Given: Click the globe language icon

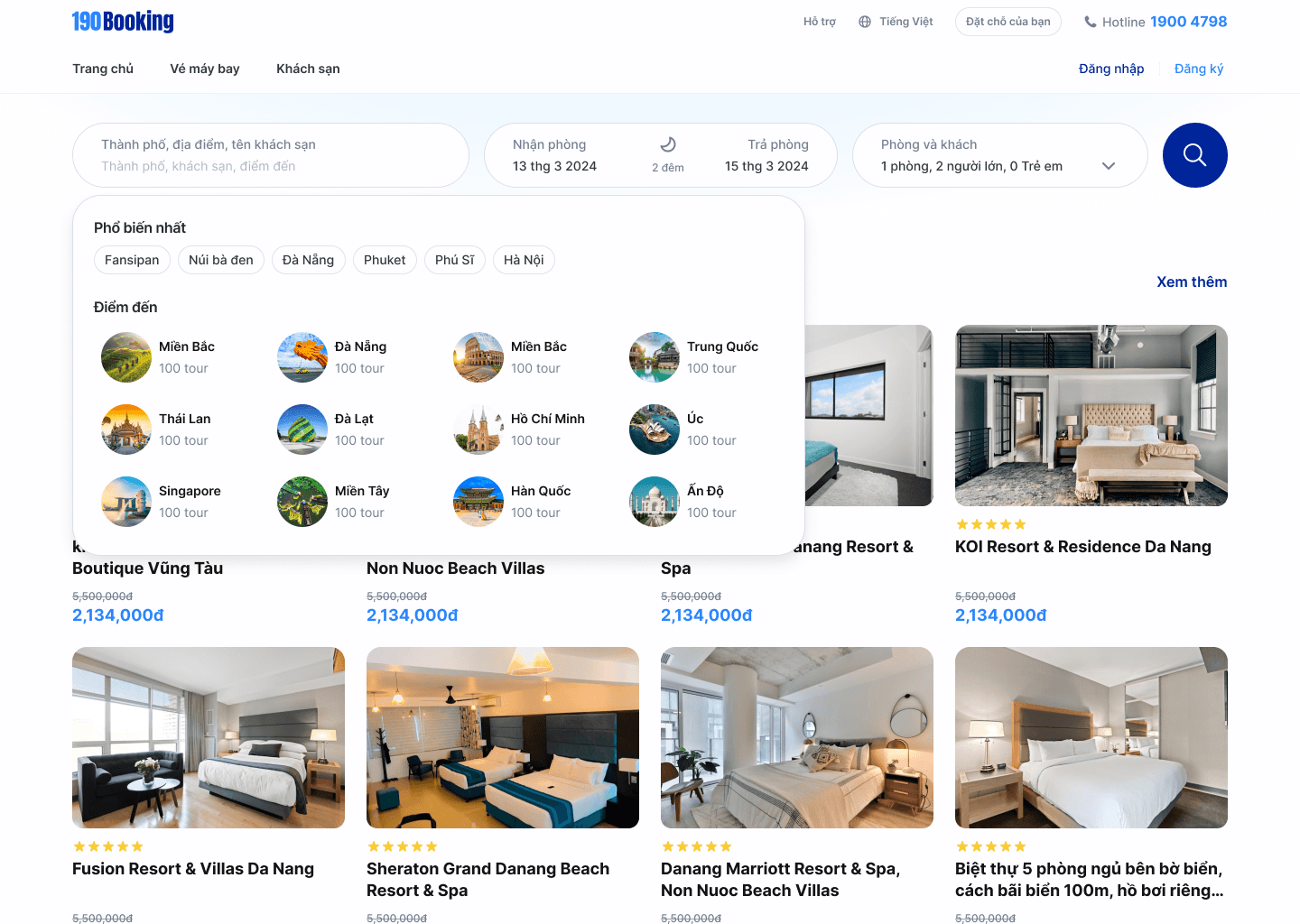Looking at the screenshot, I should point(865,22).
